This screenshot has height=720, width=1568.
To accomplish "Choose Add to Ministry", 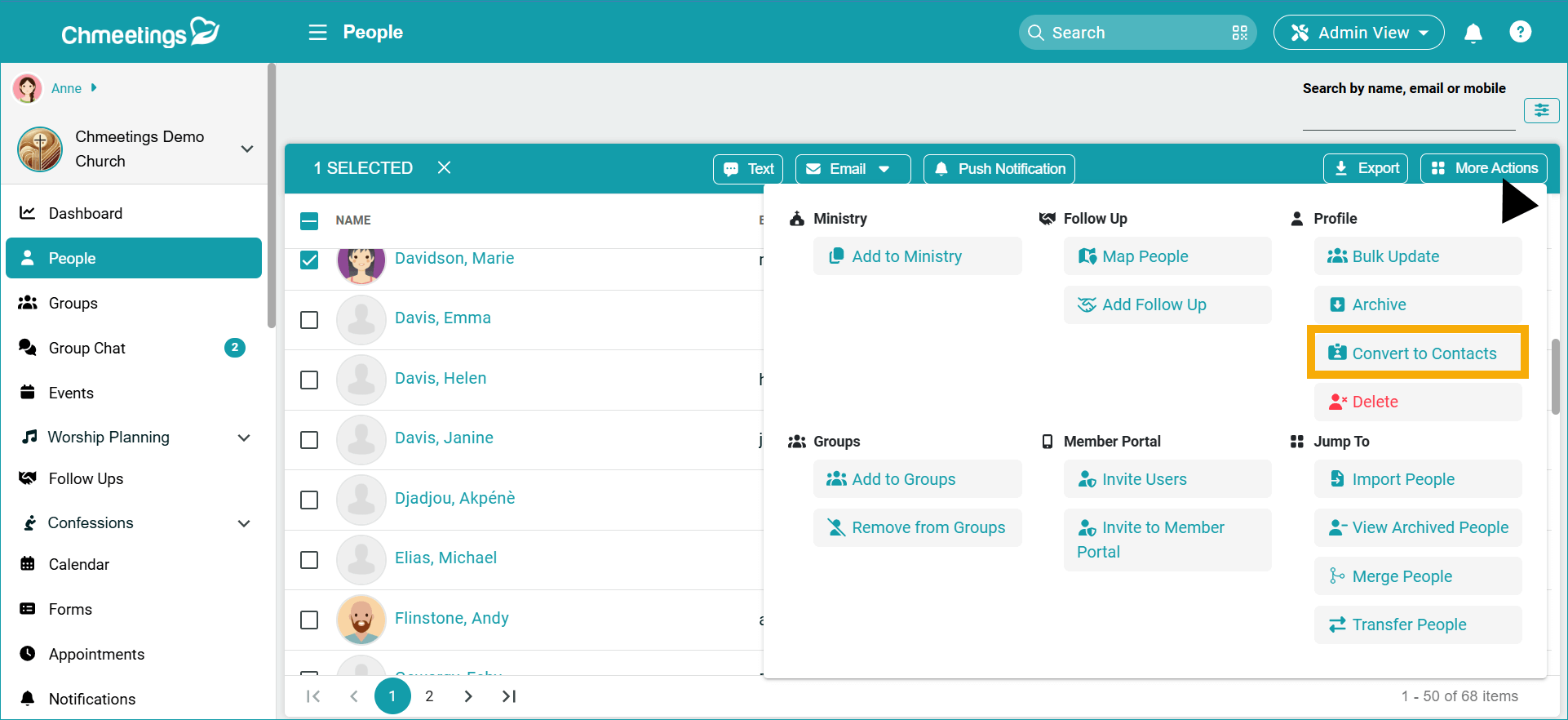I will 917,256.
